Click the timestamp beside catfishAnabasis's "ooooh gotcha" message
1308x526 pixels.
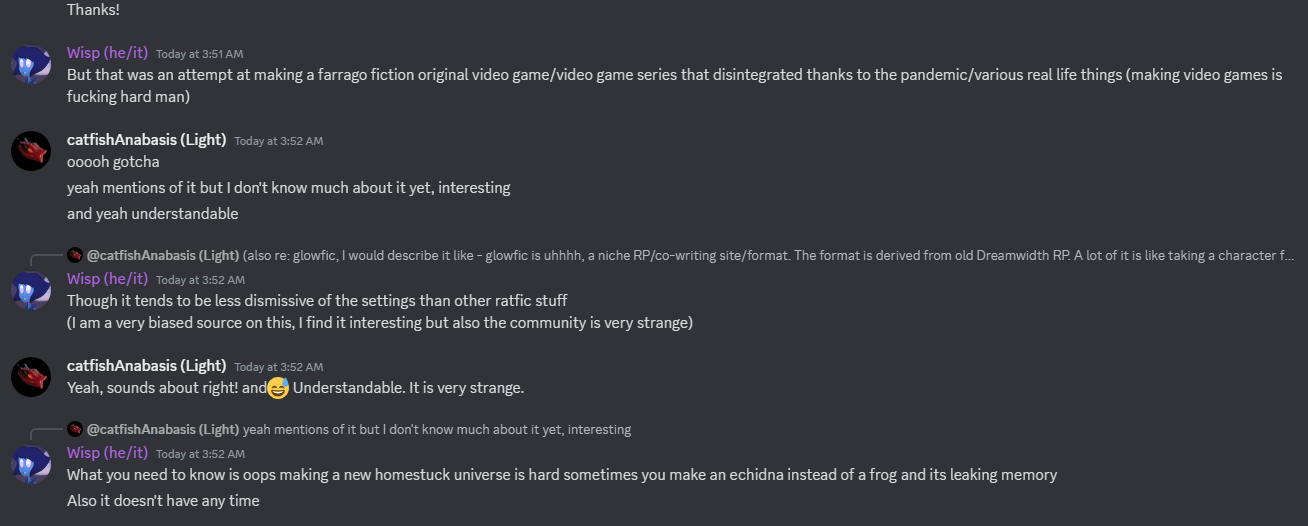pyautogui.click(x=278, y=141)
